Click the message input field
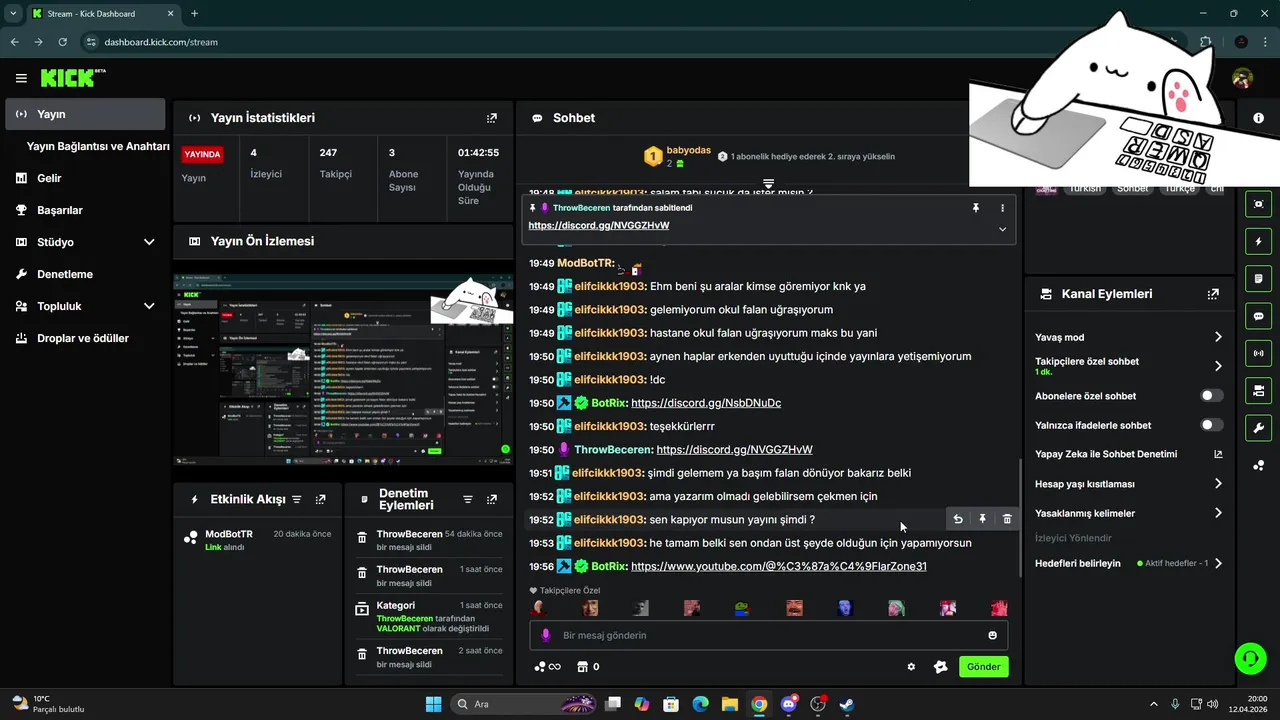1280x720 pixels. [769, 635]
